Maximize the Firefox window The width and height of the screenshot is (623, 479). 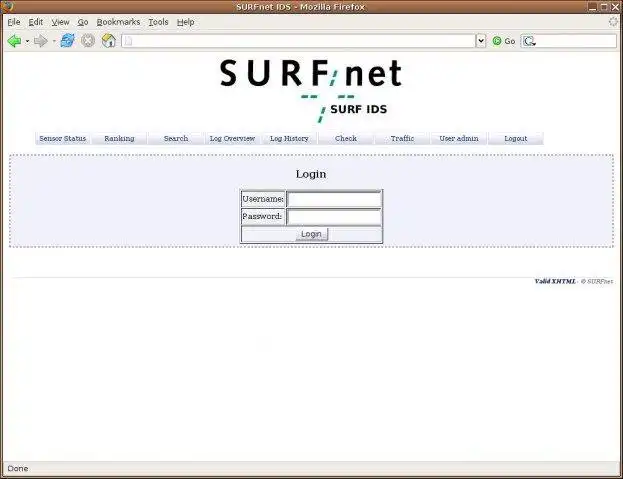coord(604,6)
